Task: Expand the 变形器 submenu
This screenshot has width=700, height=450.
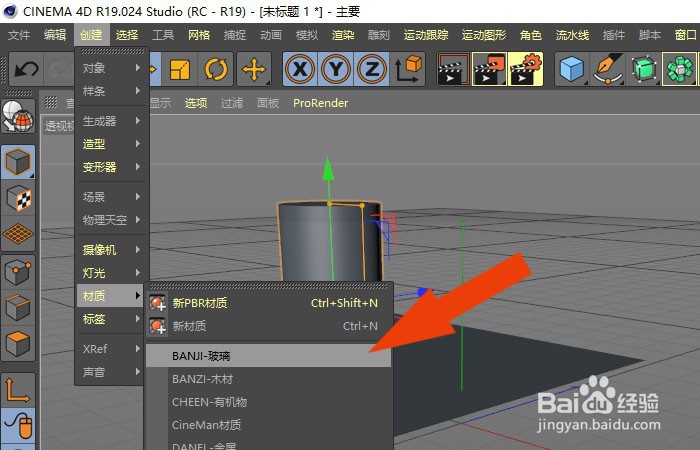Action: tap(112, 167)
